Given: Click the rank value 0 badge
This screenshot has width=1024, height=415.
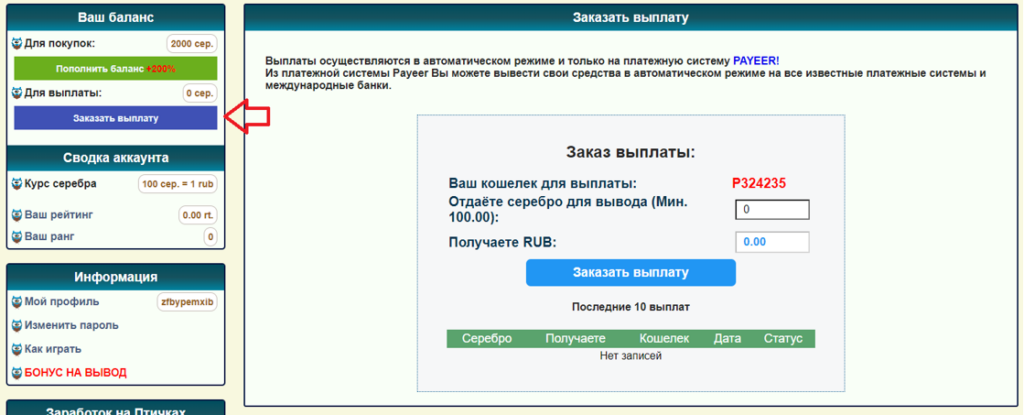Looking at the screenshot, I should pyautogui.click(x=210, y=237).
